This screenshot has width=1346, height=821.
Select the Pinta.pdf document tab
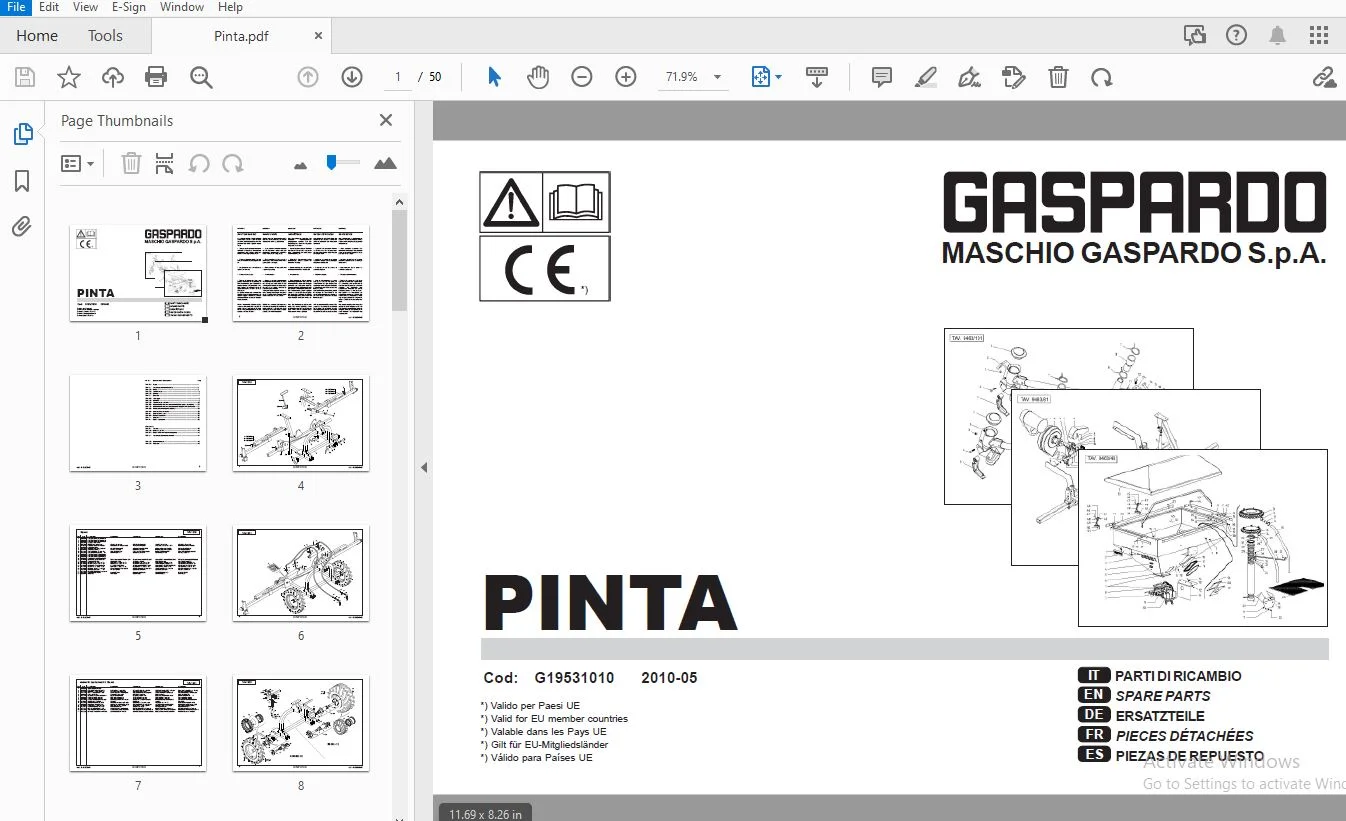pyautogui.click(x=241, y=36)
